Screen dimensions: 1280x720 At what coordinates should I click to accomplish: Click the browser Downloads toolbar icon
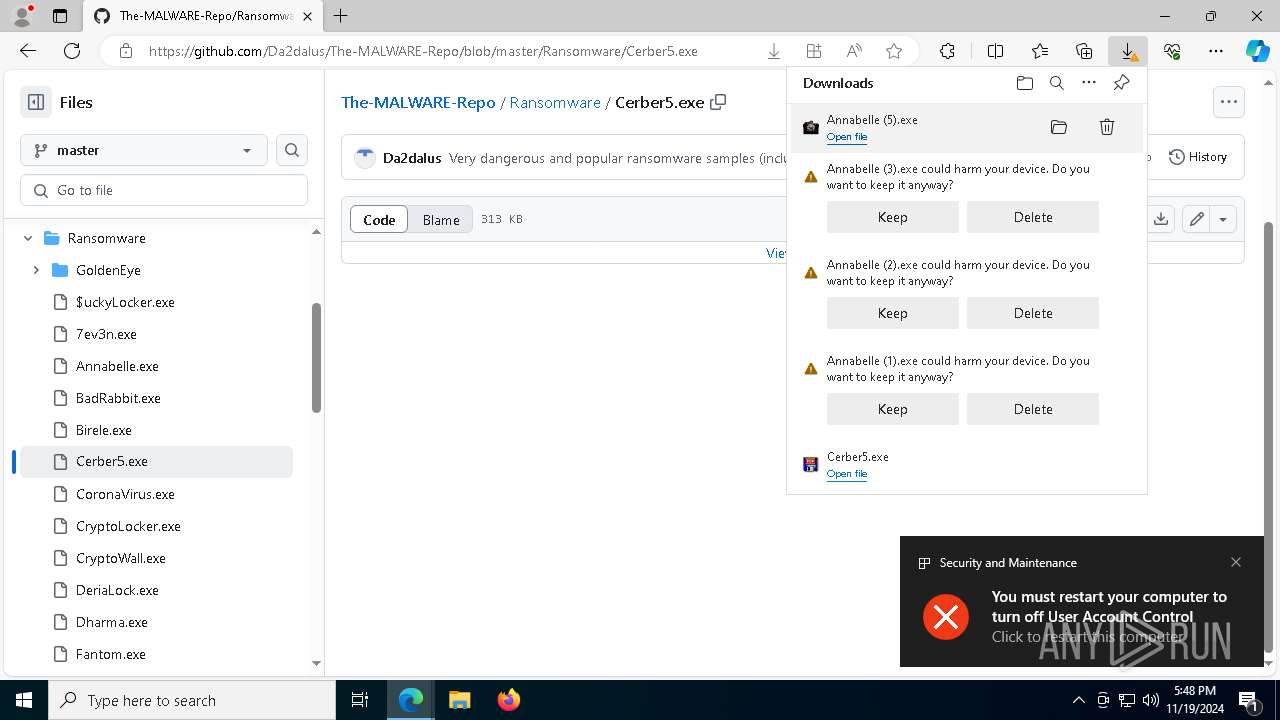[1128, 51]
